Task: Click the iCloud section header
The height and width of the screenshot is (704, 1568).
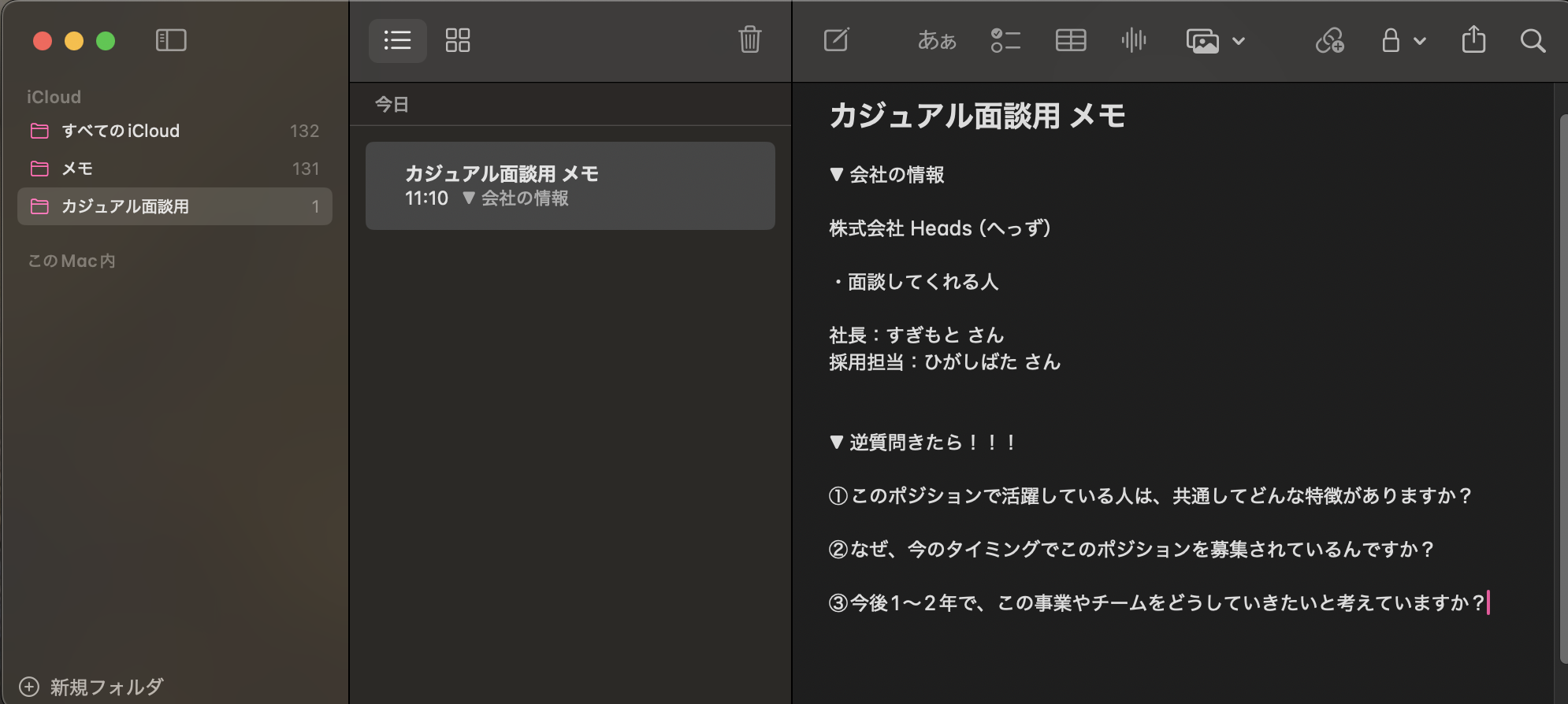Action: tap(54, 97)
